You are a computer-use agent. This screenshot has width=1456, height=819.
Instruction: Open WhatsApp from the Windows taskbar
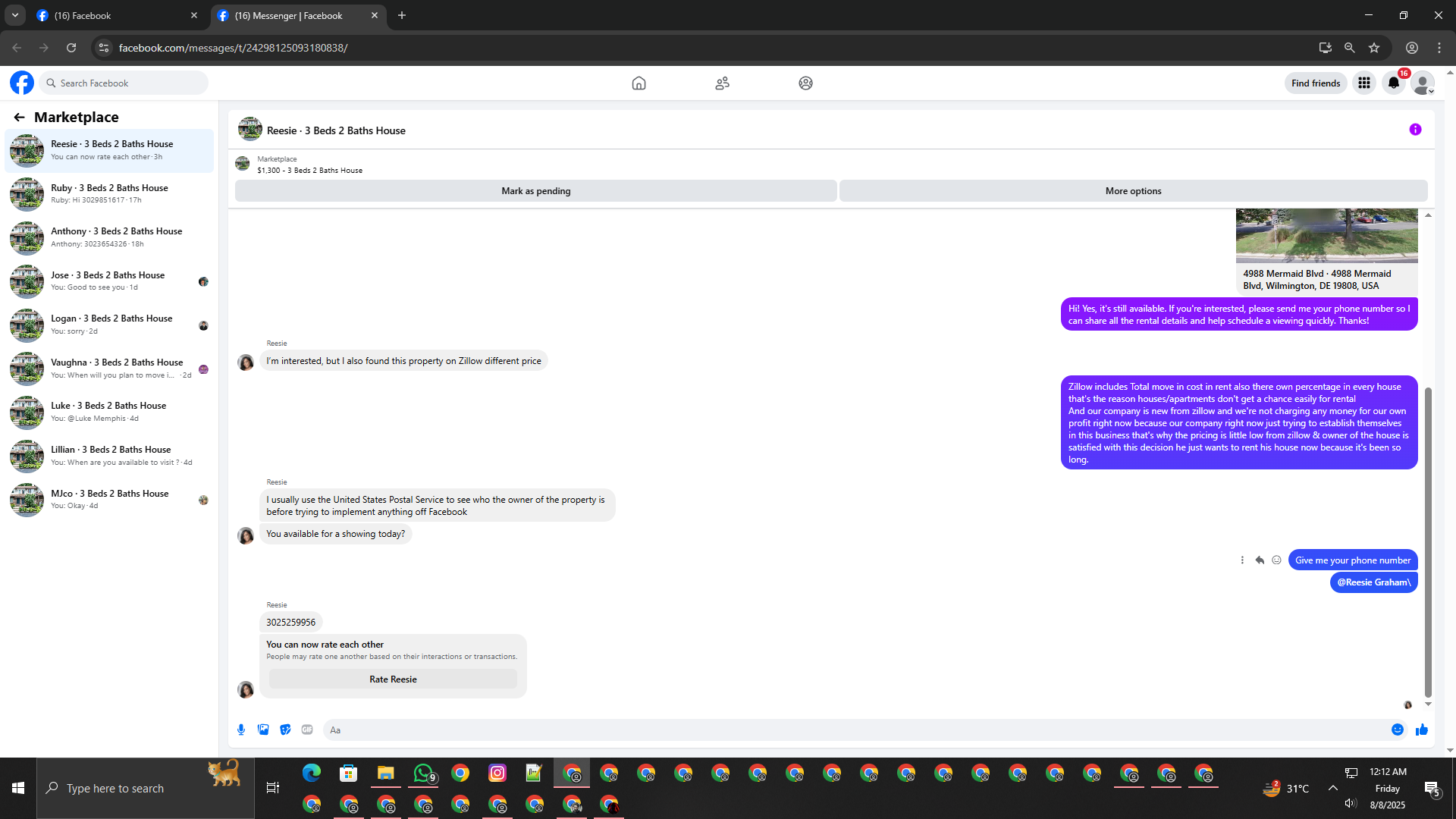pyautogui.click(x=423, y=773)
